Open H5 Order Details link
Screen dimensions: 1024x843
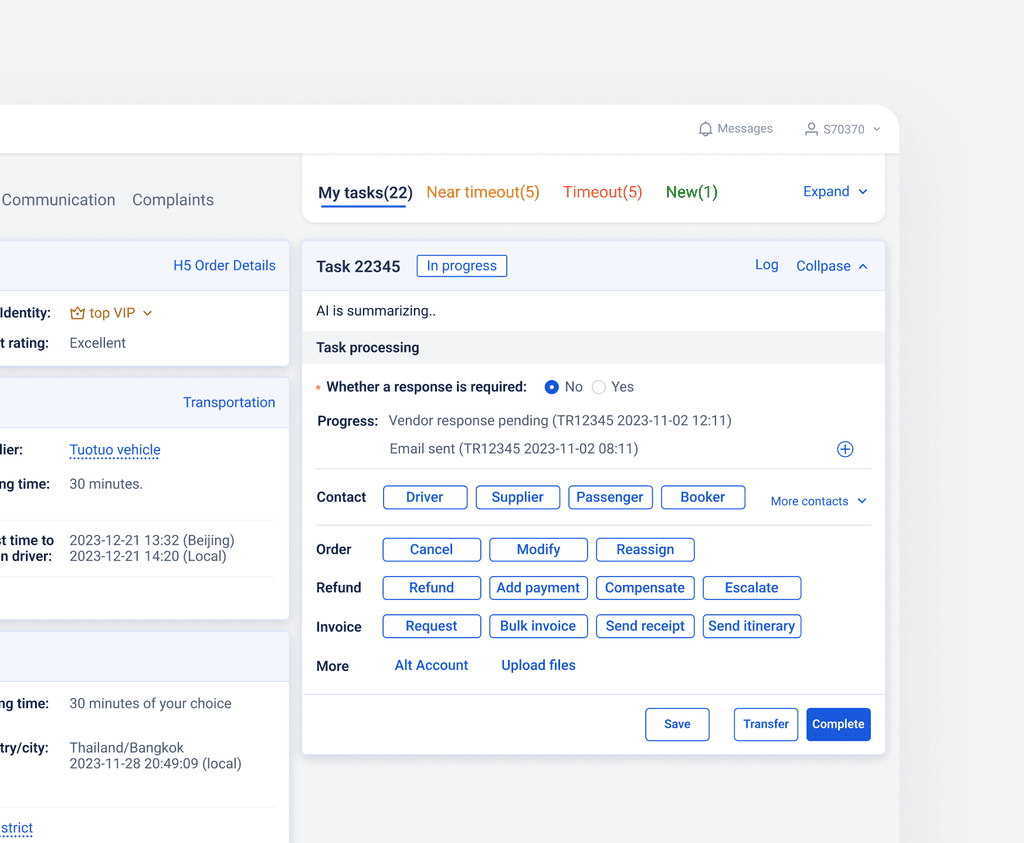(224, 266)
